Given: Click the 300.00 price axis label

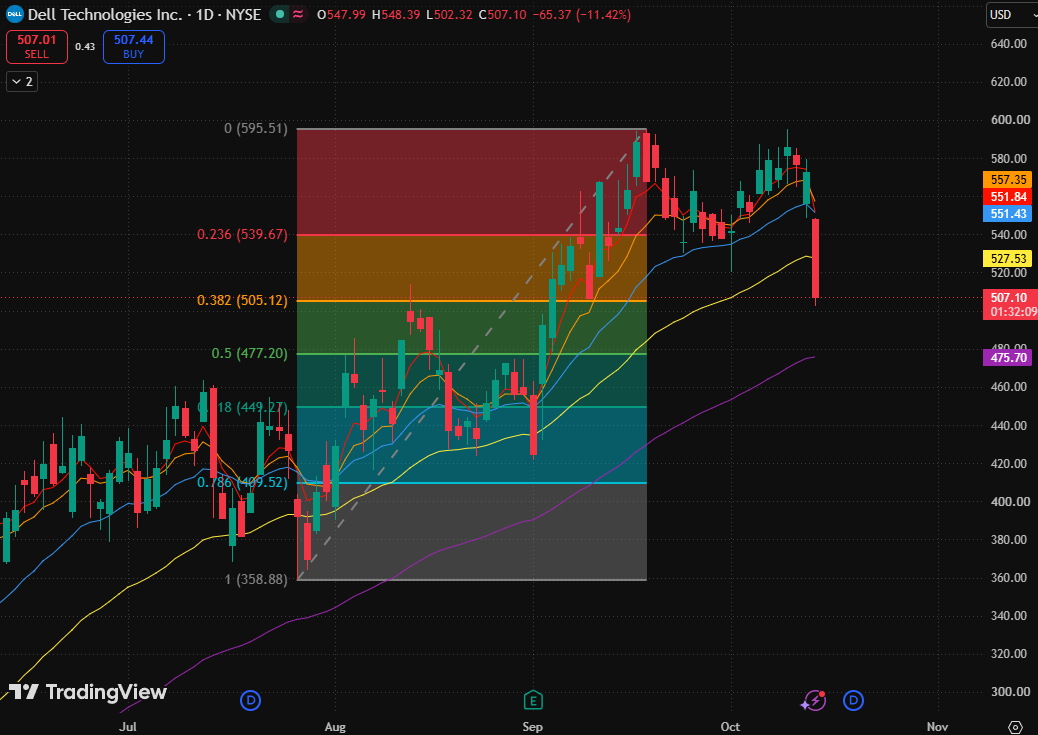Looking at the screenshot, I should [1009, 692].
